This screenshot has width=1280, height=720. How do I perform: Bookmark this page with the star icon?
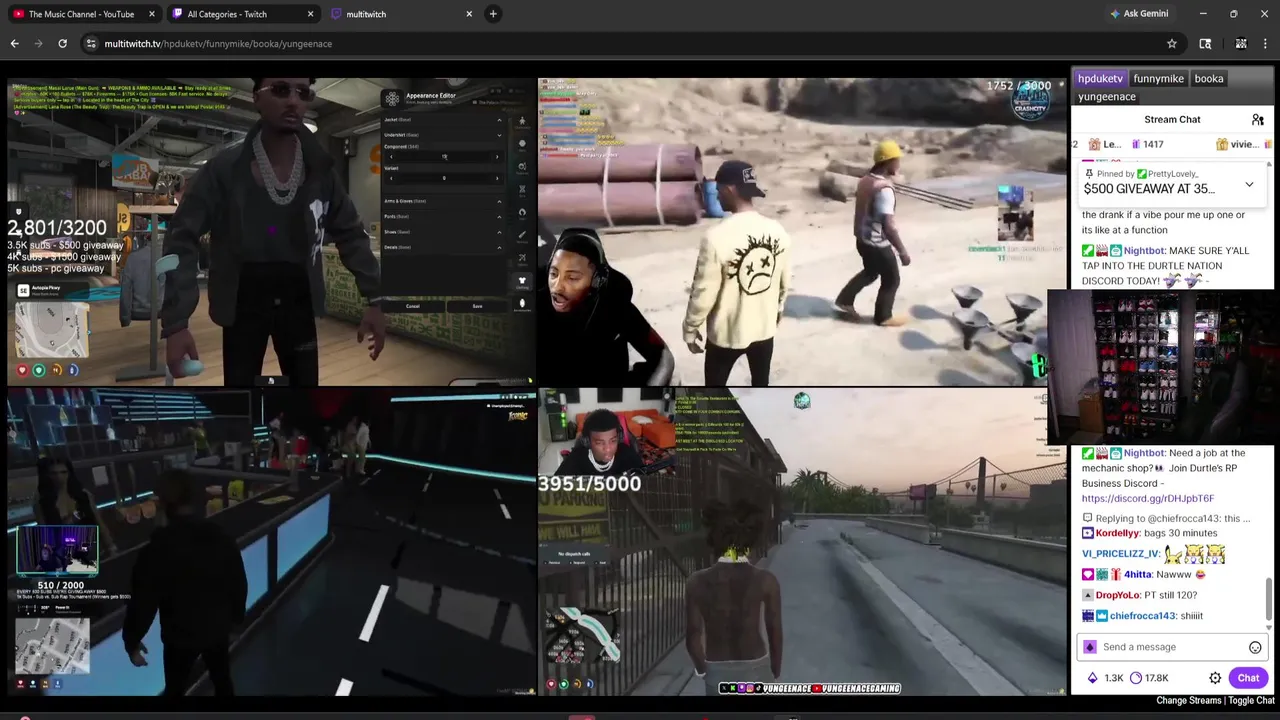point(1171,43)
